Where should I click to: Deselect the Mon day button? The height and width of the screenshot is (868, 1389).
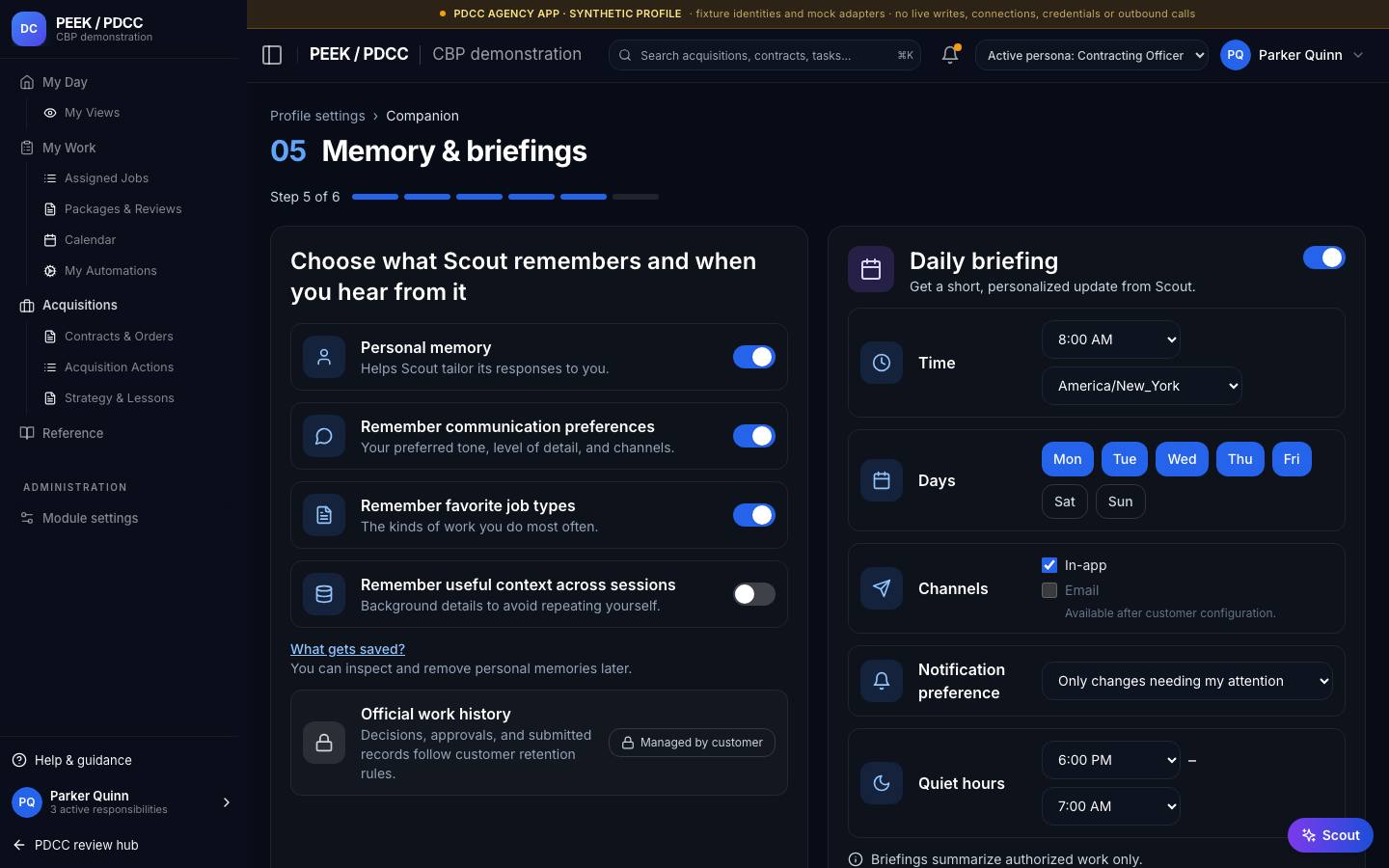click(x=1067, y=459)
